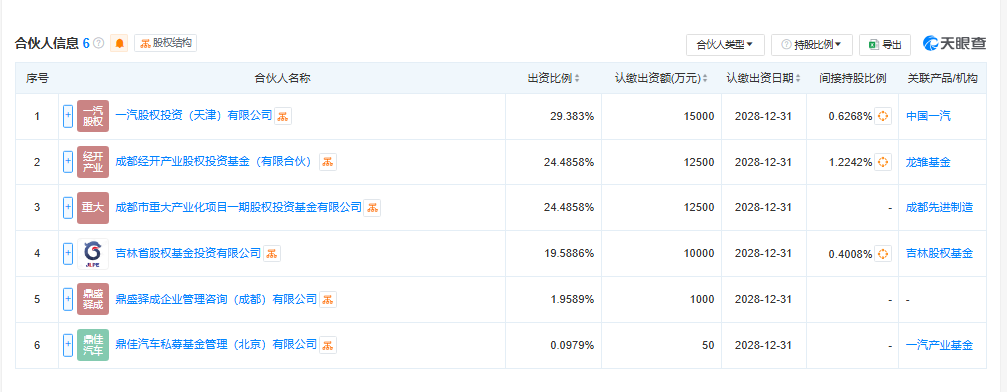Expand row for 成都市重大产业化项目一期股权投资基金
This screenshot has width=1007, height=392.
pos(68,208)
